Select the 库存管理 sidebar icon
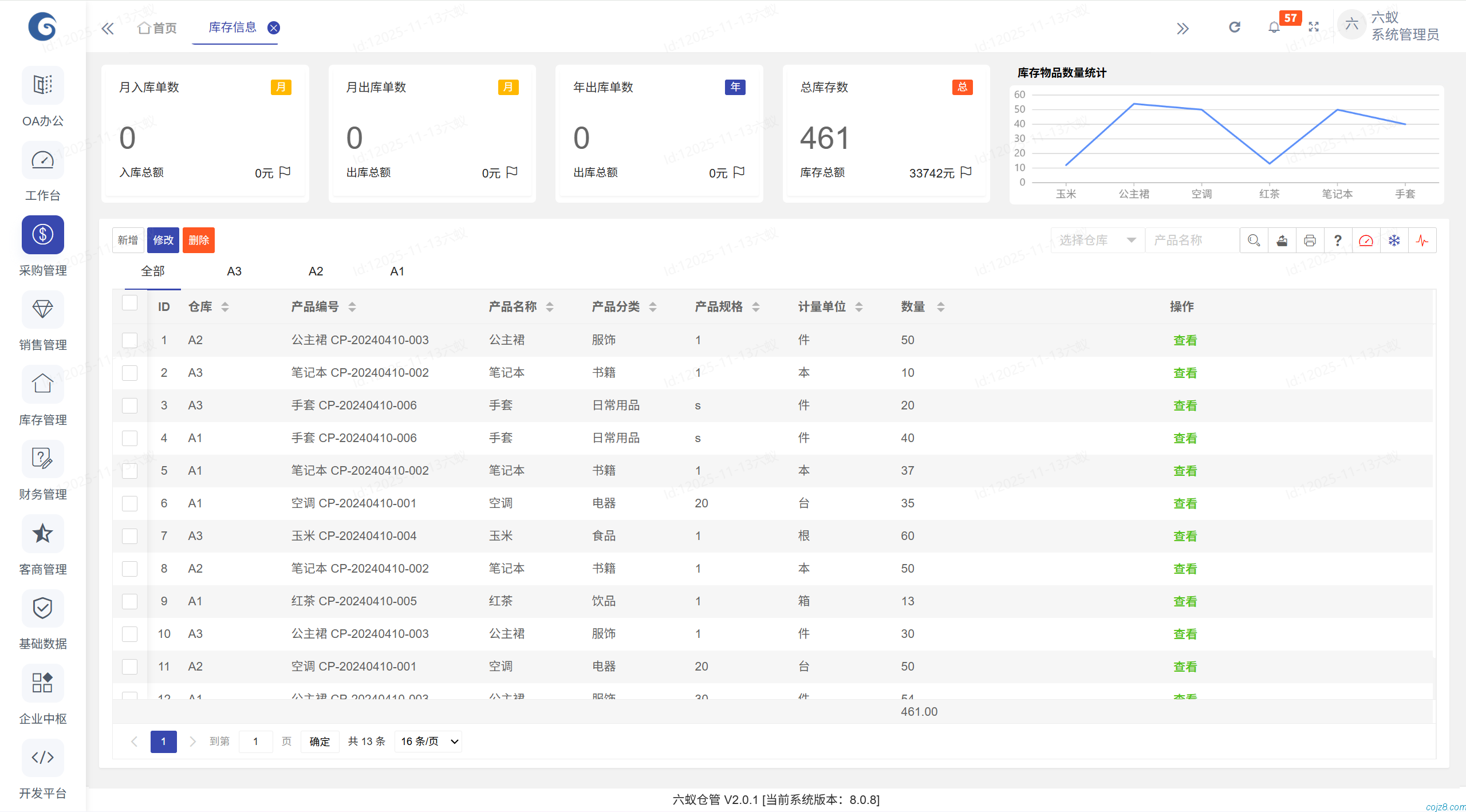 (43, 384)
